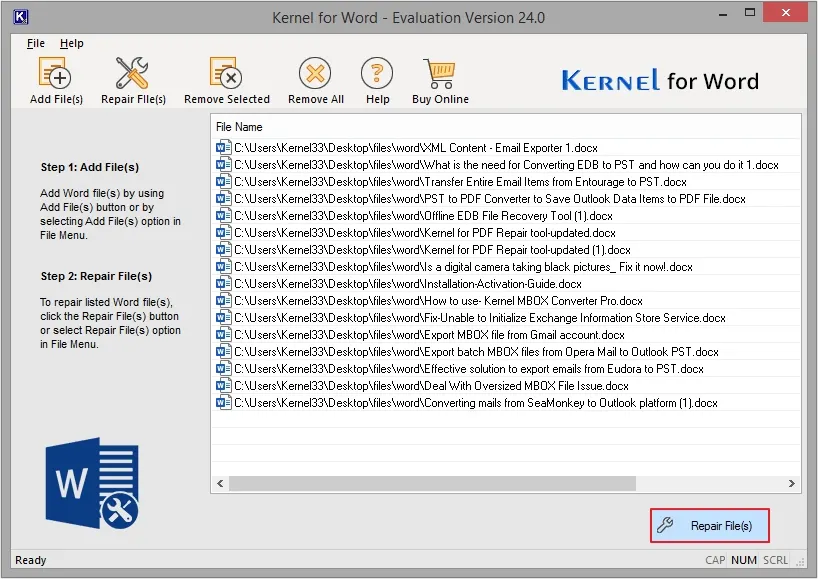
Task: Click the NUM indicator in status bar
Action: tap(743, 560)
